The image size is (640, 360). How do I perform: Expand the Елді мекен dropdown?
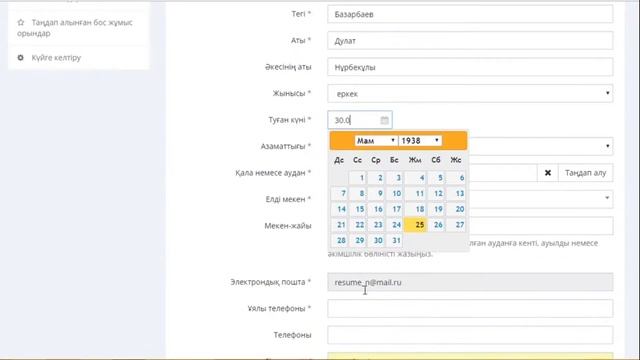[607, 199]
